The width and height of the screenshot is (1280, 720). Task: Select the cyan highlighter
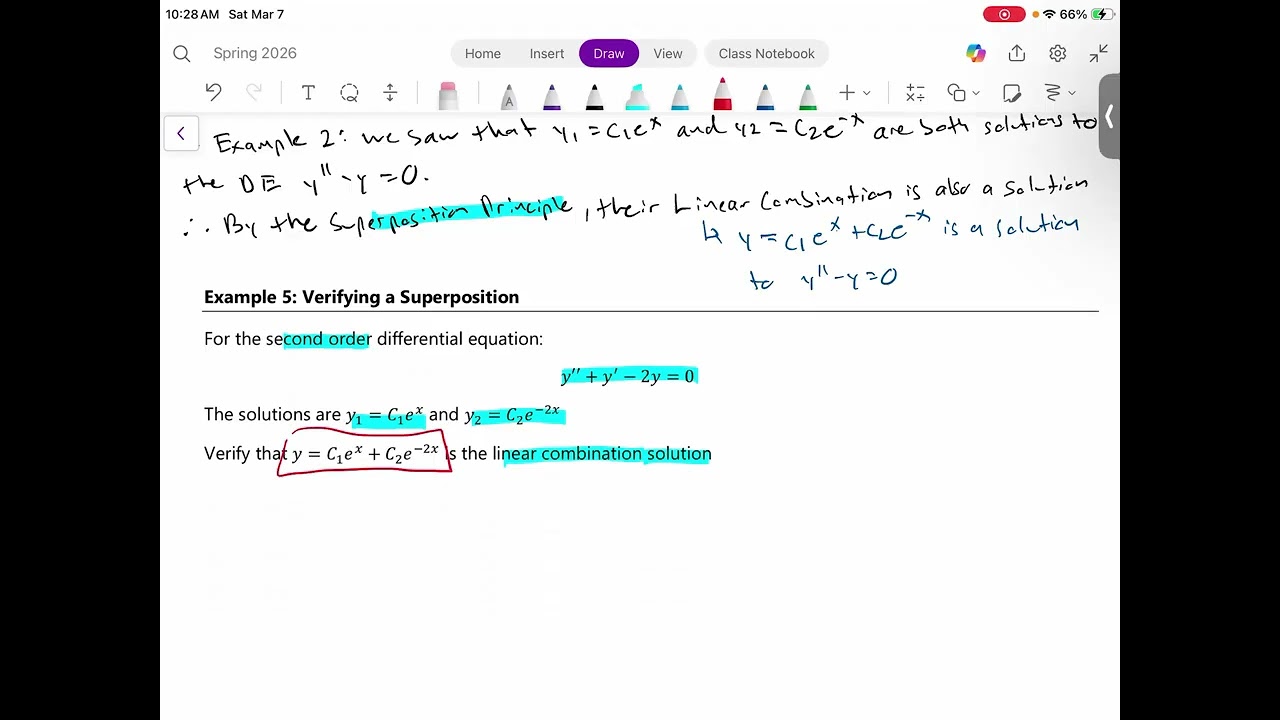point(637,96)
